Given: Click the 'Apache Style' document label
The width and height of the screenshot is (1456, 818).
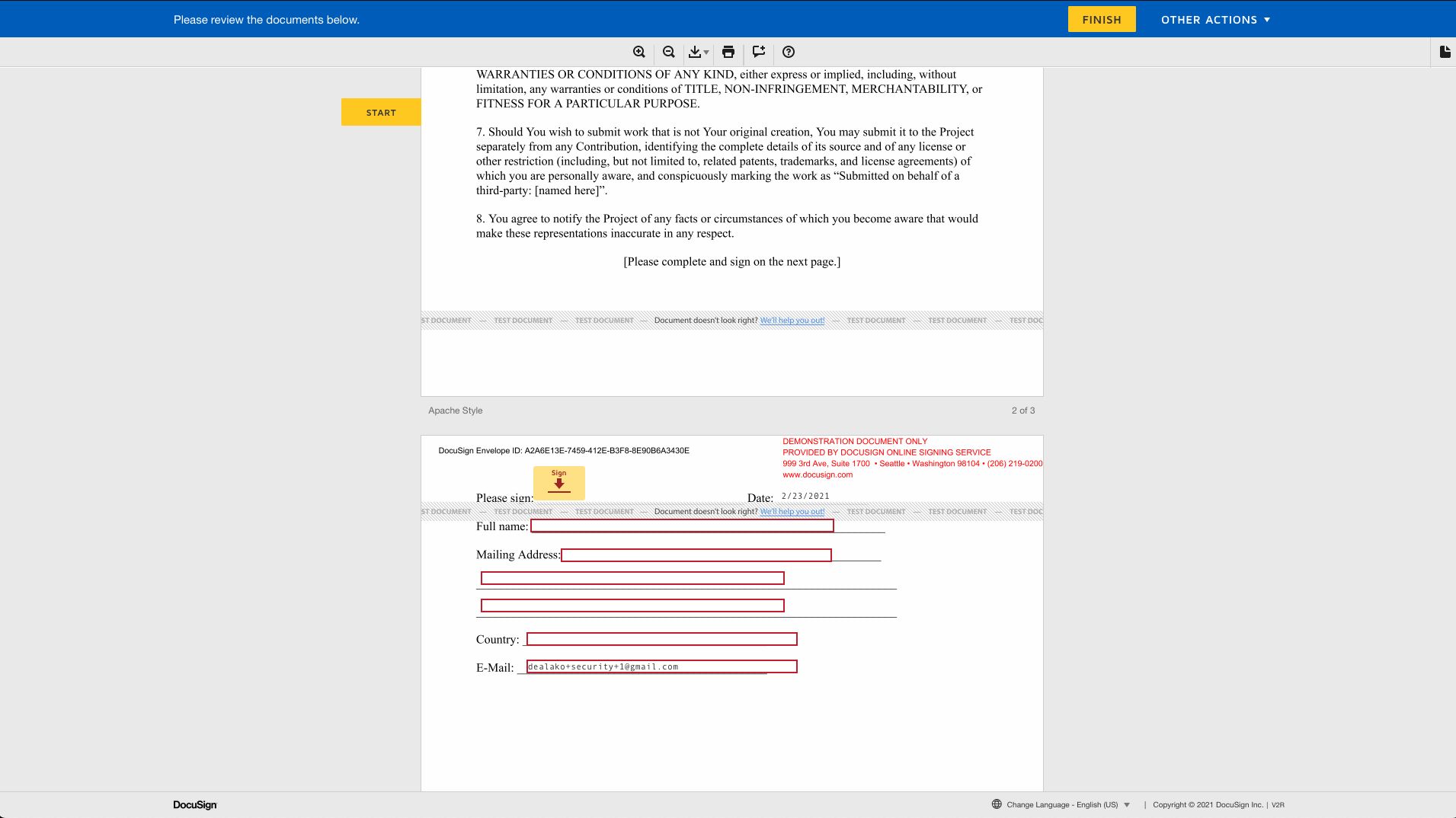Looking at the screenshot, I should pos(456,411).
